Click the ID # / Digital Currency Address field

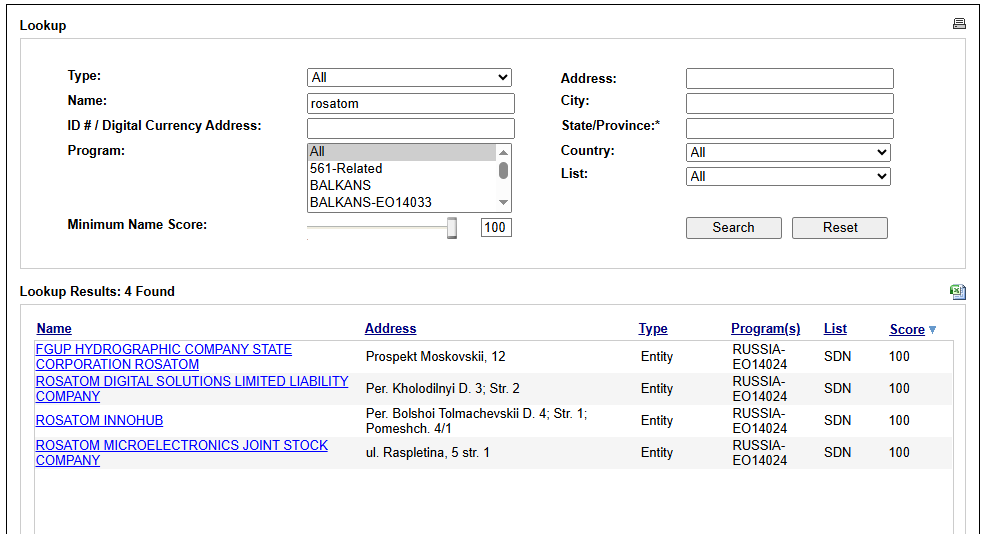point(411,128)
